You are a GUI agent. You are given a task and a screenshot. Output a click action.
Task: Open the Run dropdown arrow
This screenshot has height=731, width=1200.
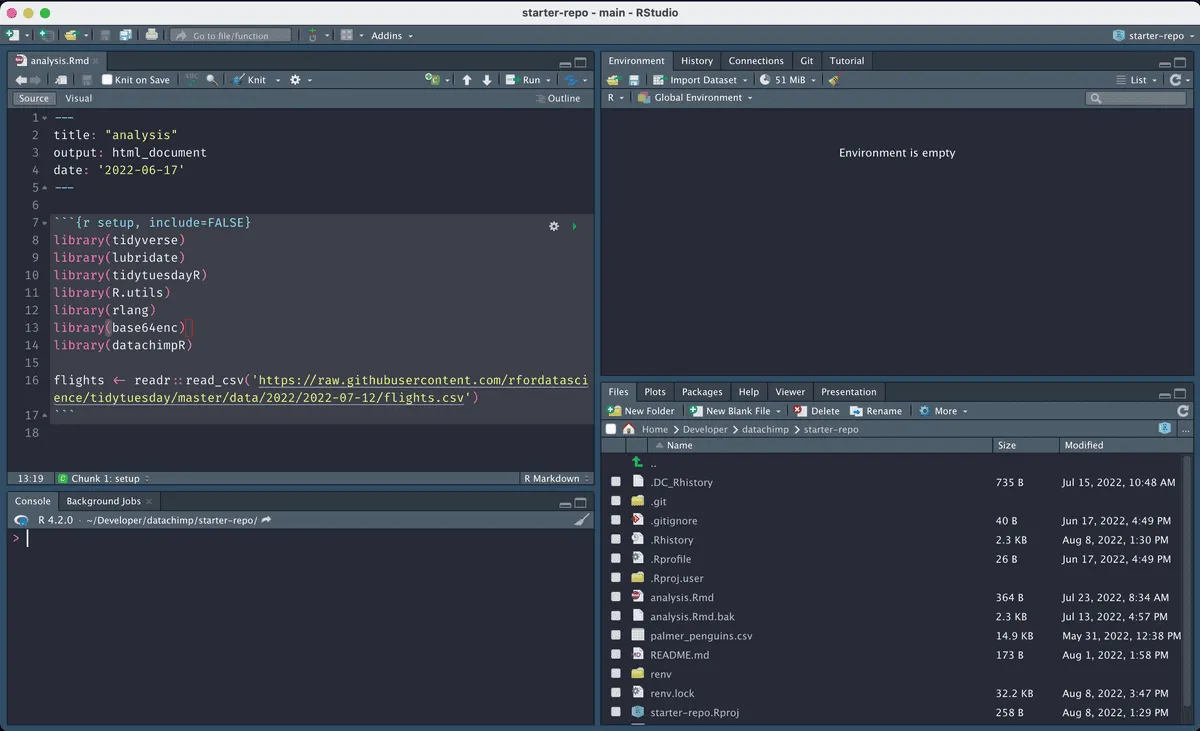[x=549, y=80]
